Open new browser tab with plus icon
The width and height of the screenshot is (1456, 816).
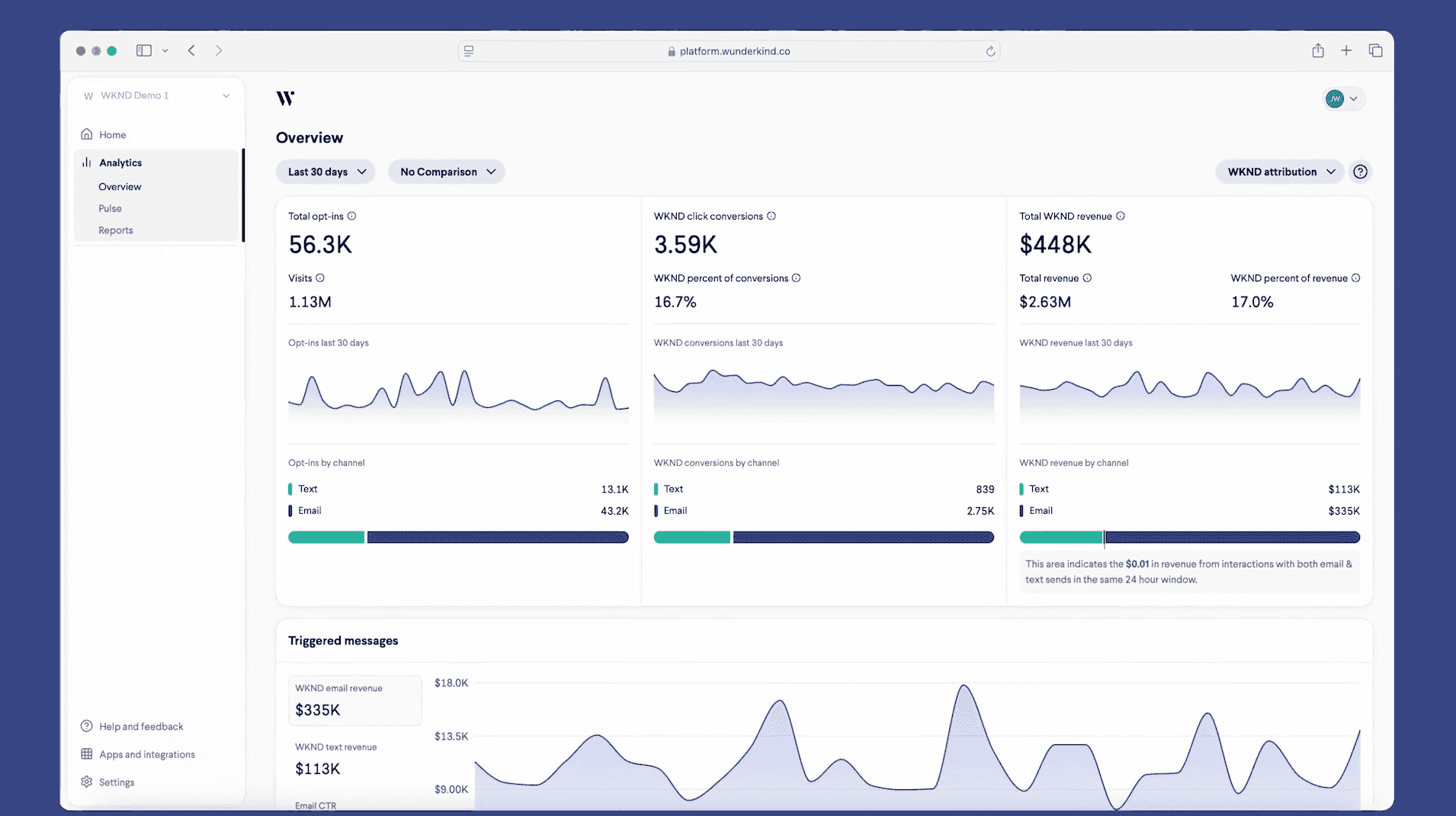1346,51
